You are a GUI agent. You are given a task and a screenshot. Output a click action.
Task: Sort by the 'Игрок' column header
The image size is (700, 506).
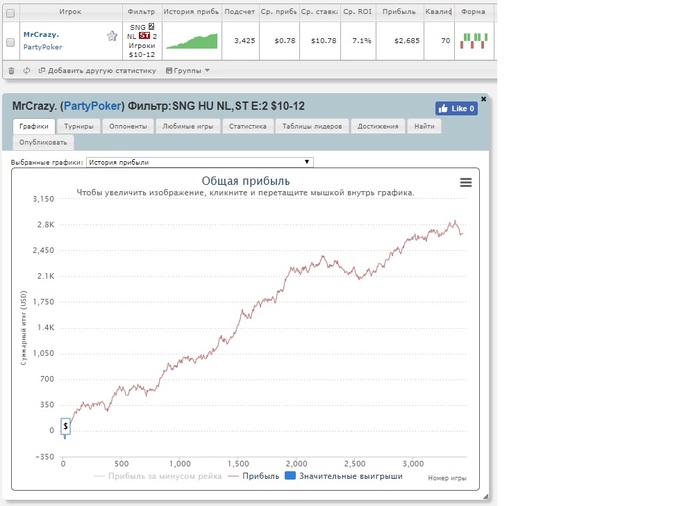coord(71,12)
